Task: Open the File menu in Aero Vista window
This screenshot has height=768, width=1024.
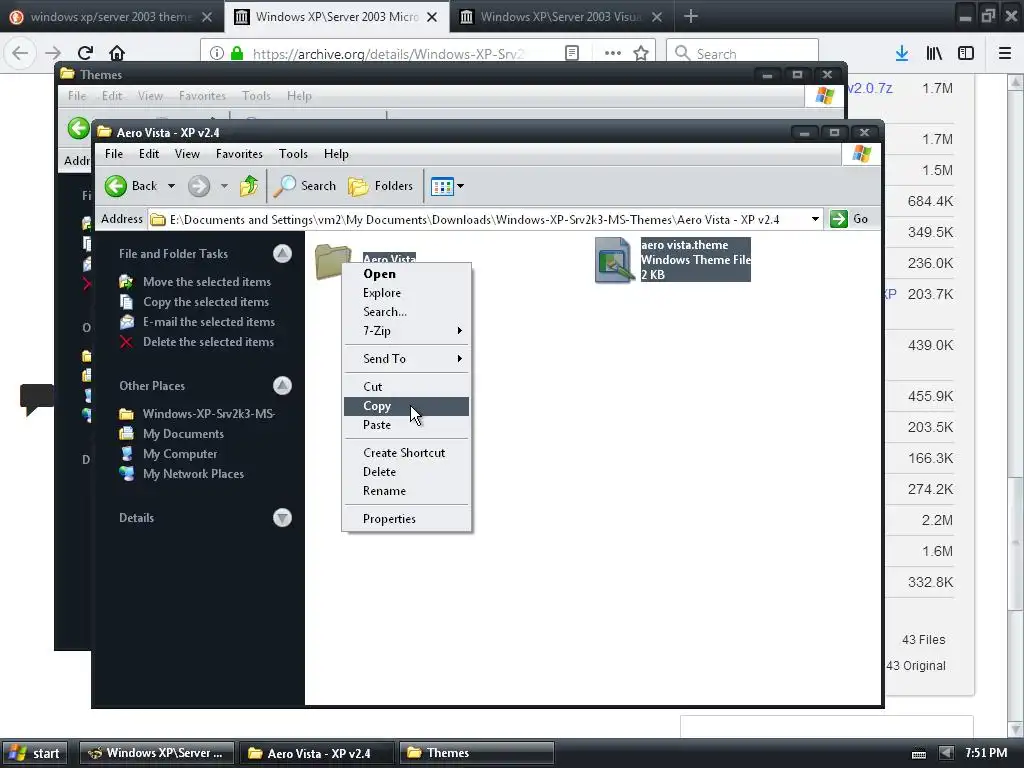Action: click(114, 154)
